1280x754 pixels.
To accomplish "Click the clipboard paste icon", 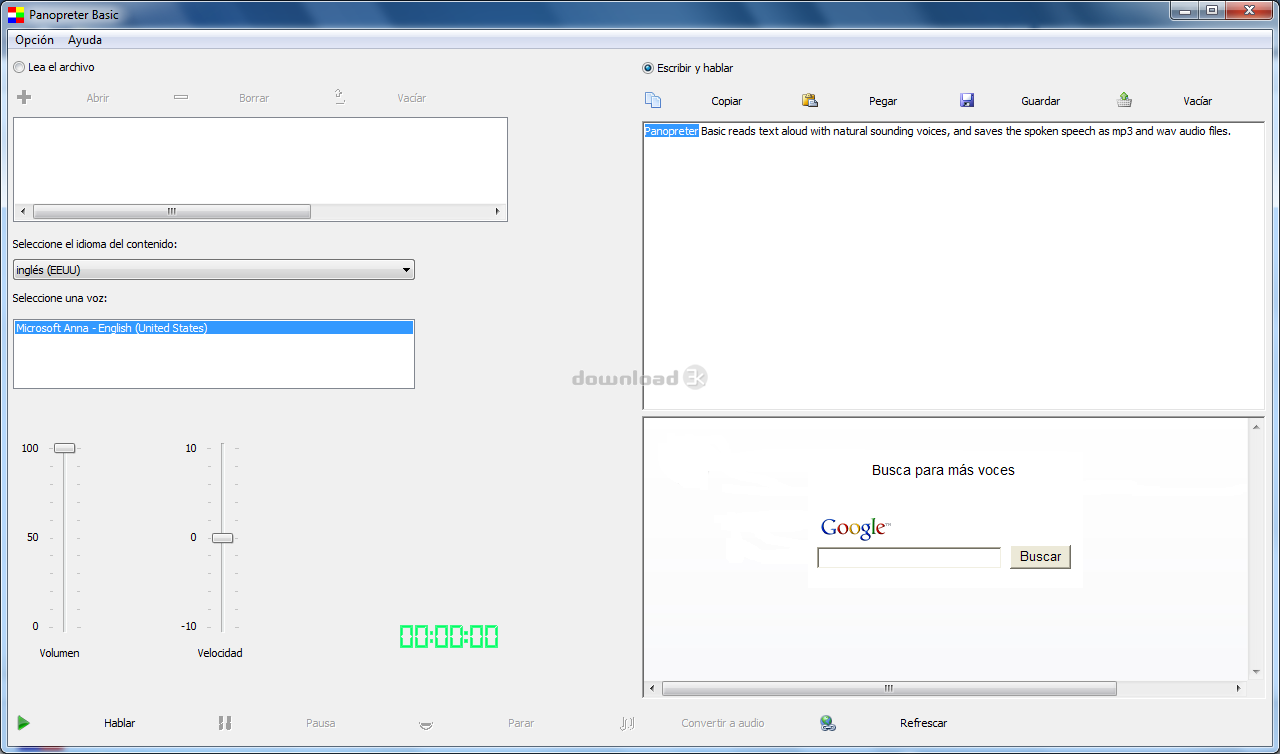I will 810,100.
